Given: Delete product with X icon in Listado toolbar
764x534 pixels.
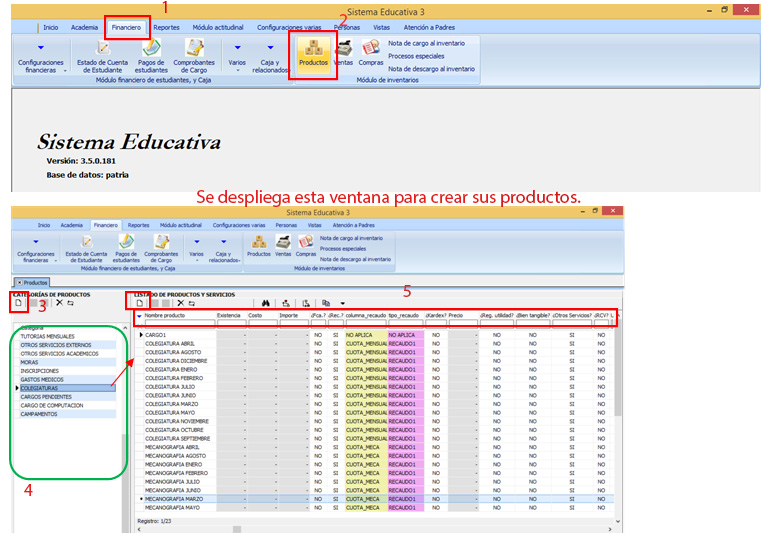Looking at the screenshot, I should coord(181,303).
